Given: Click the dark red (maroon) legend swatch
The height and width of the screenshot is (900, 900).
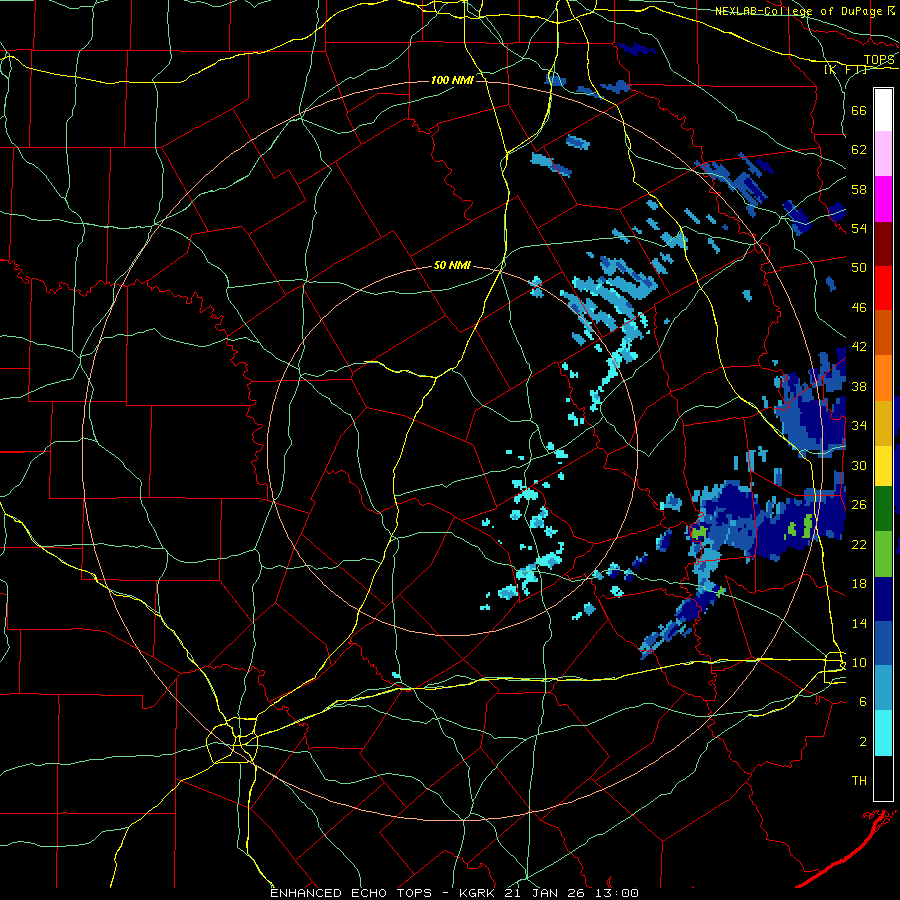Looking at the screenshot, I should click(883, 244).
